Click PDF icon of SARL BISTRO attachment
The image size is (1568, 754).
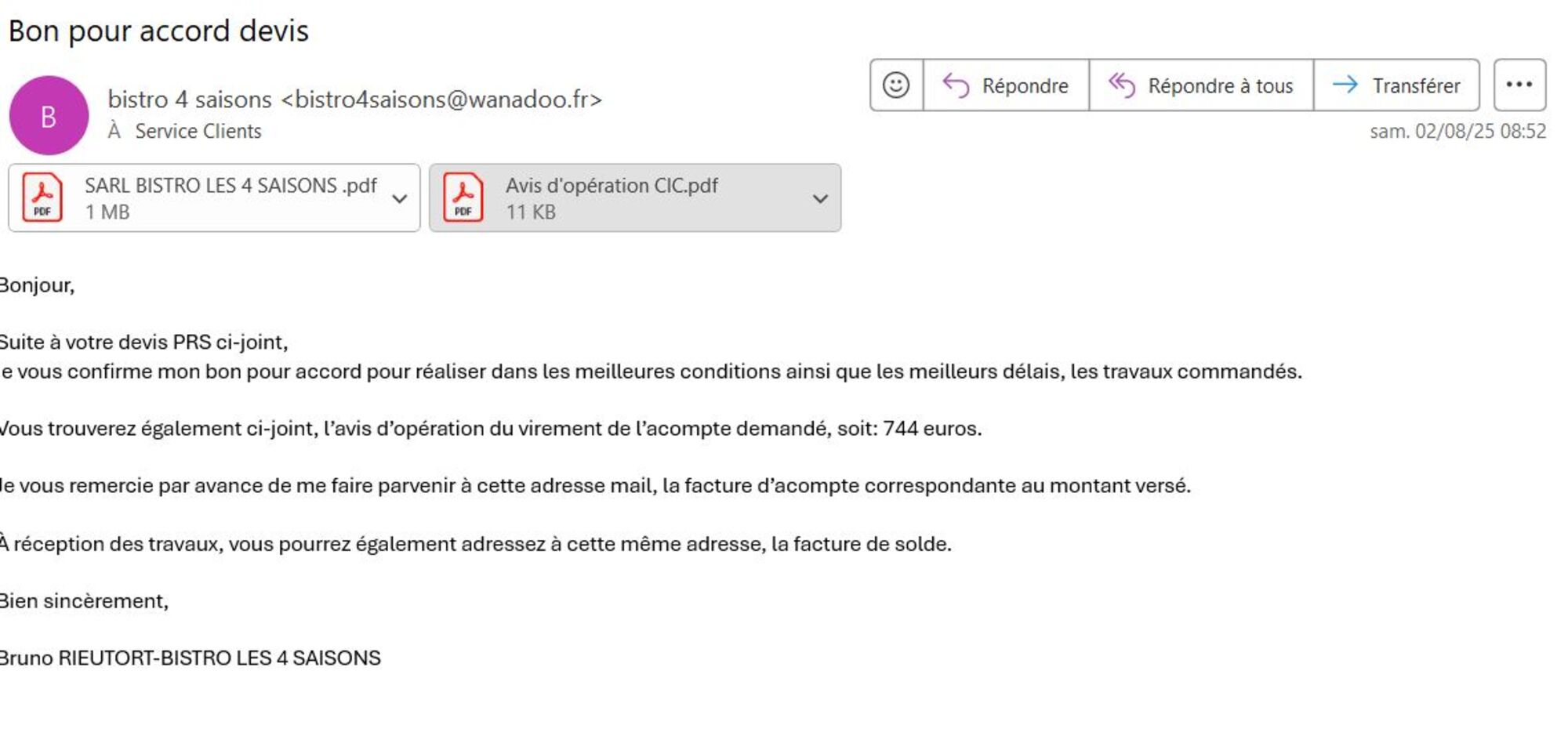pos(42,198)
